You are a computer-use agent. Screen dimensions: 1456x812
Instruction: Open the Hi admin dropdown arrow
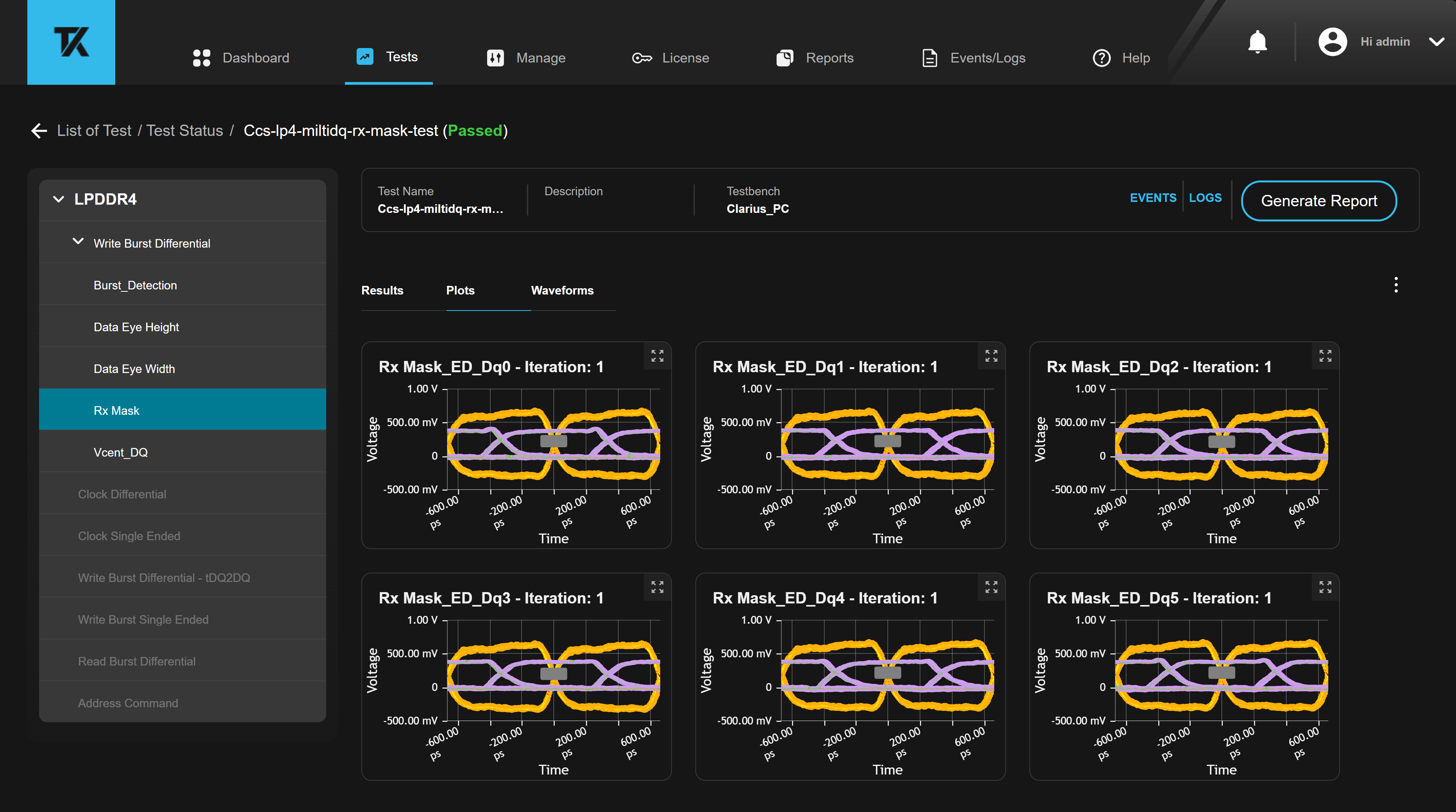point(1436,43)
